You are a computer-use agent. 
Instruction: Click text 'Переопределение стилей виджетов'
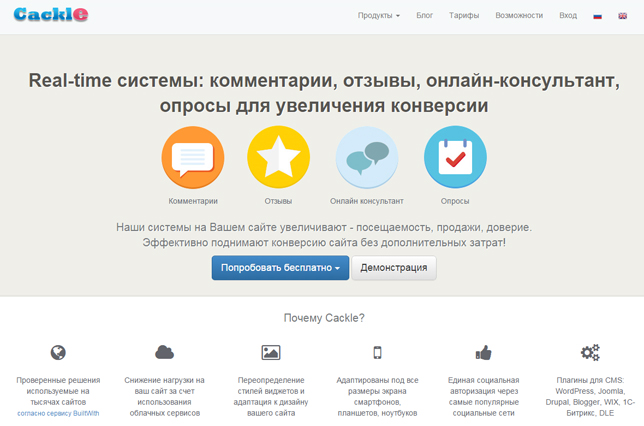pos(271,386)
